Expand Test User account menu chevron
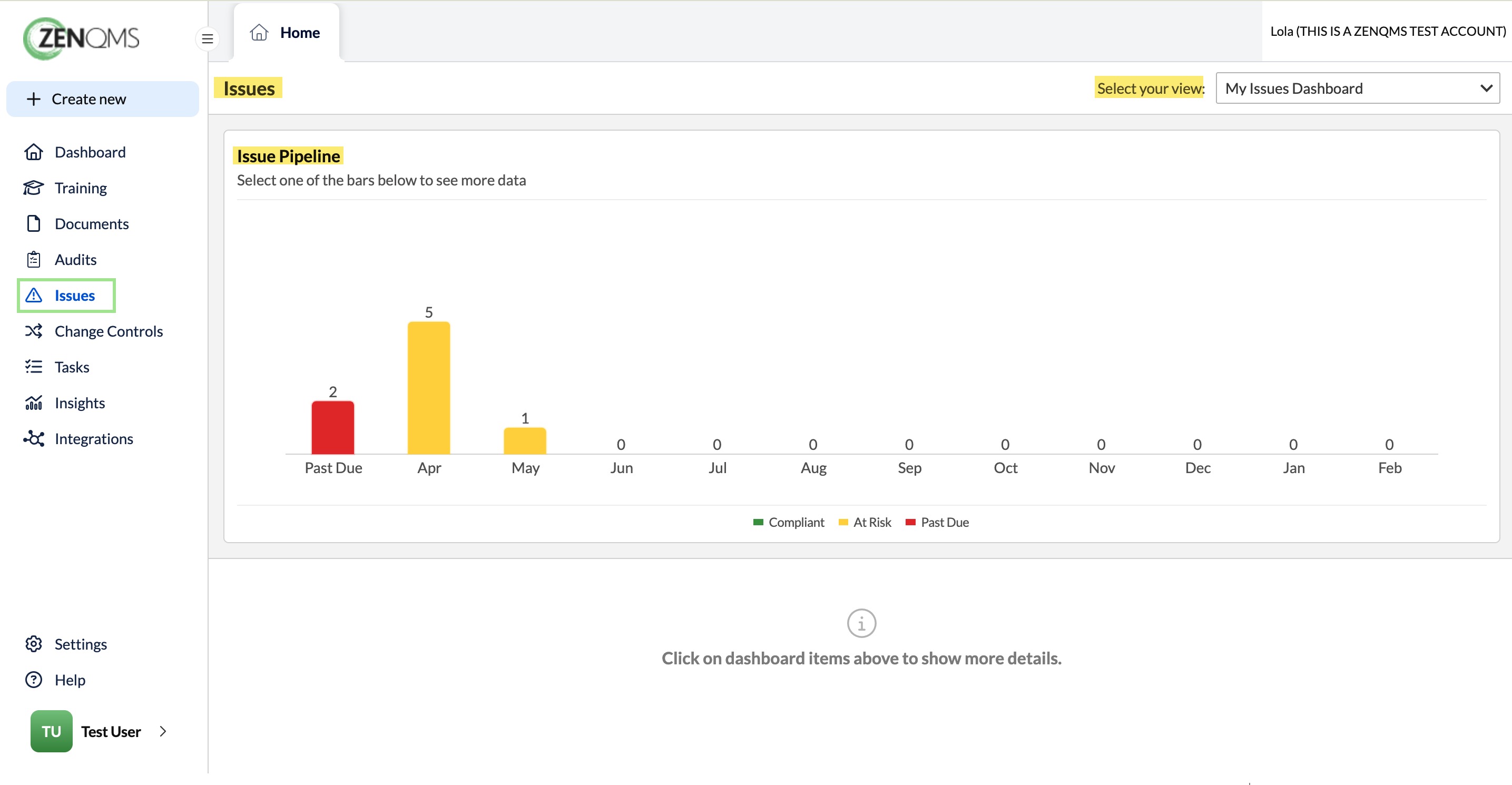 pos(163,732)
